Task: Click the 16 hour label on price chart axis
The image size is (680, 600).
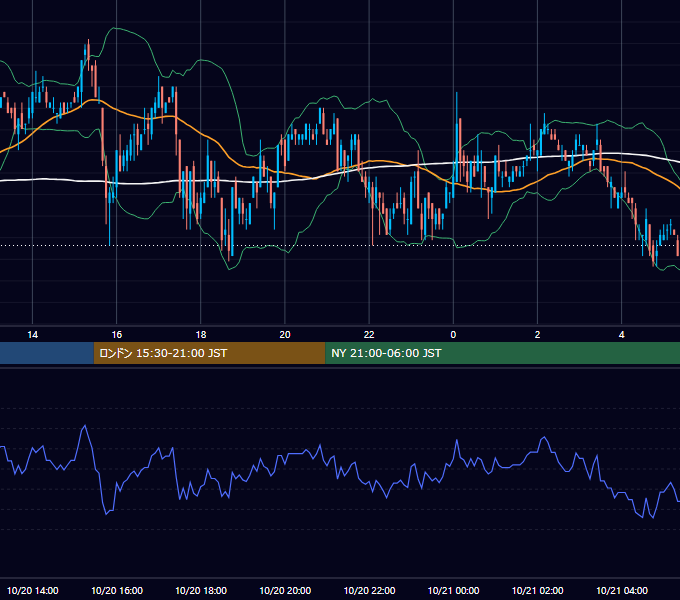Action: 117,335
